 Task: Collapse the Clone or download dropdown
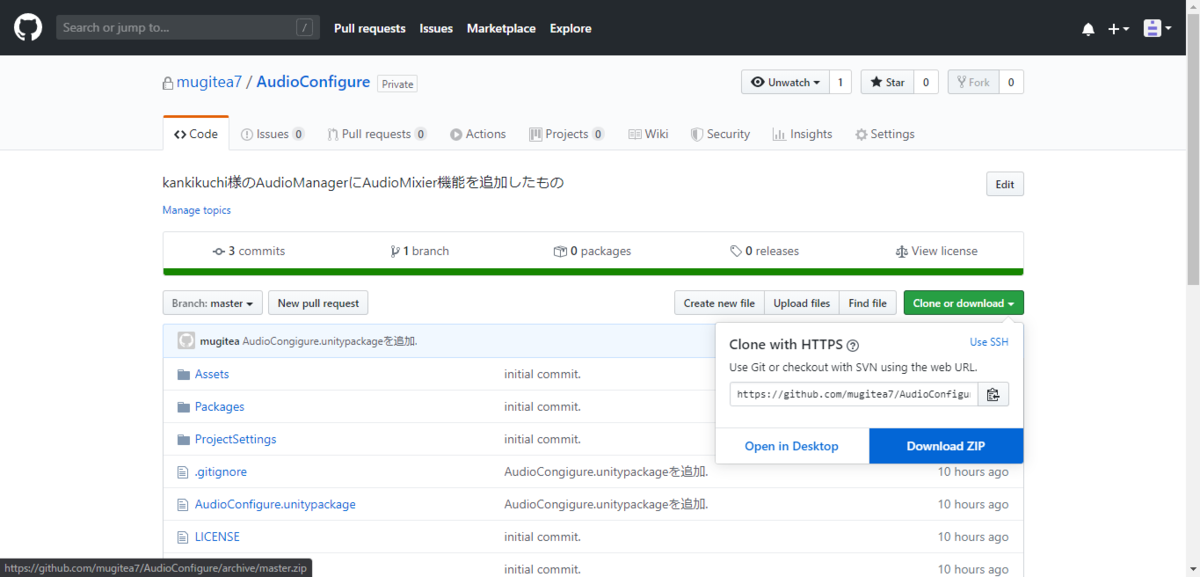tap(963, 303)
